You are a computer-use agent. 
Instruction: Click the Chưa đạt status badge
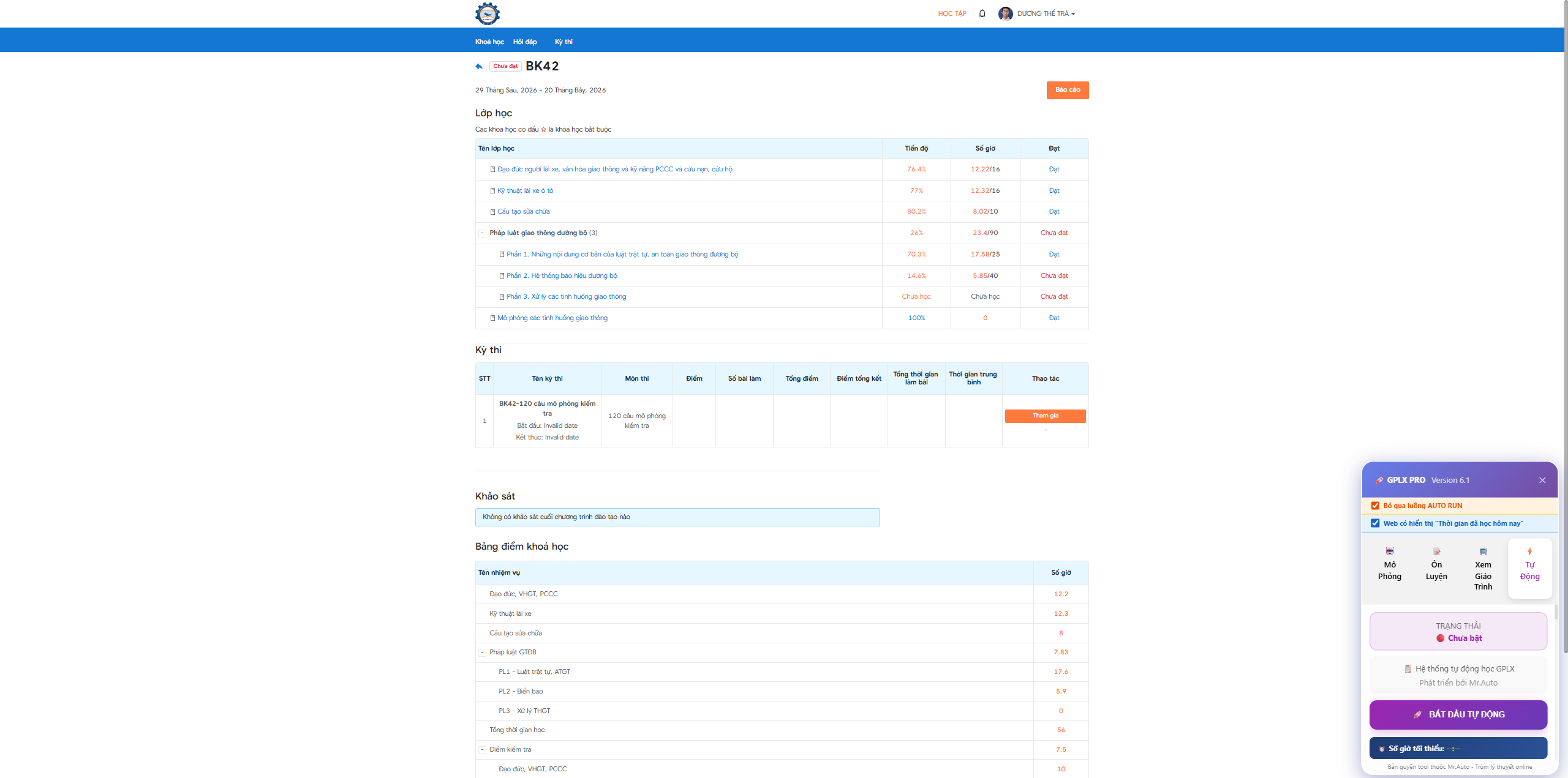[505, 66]
